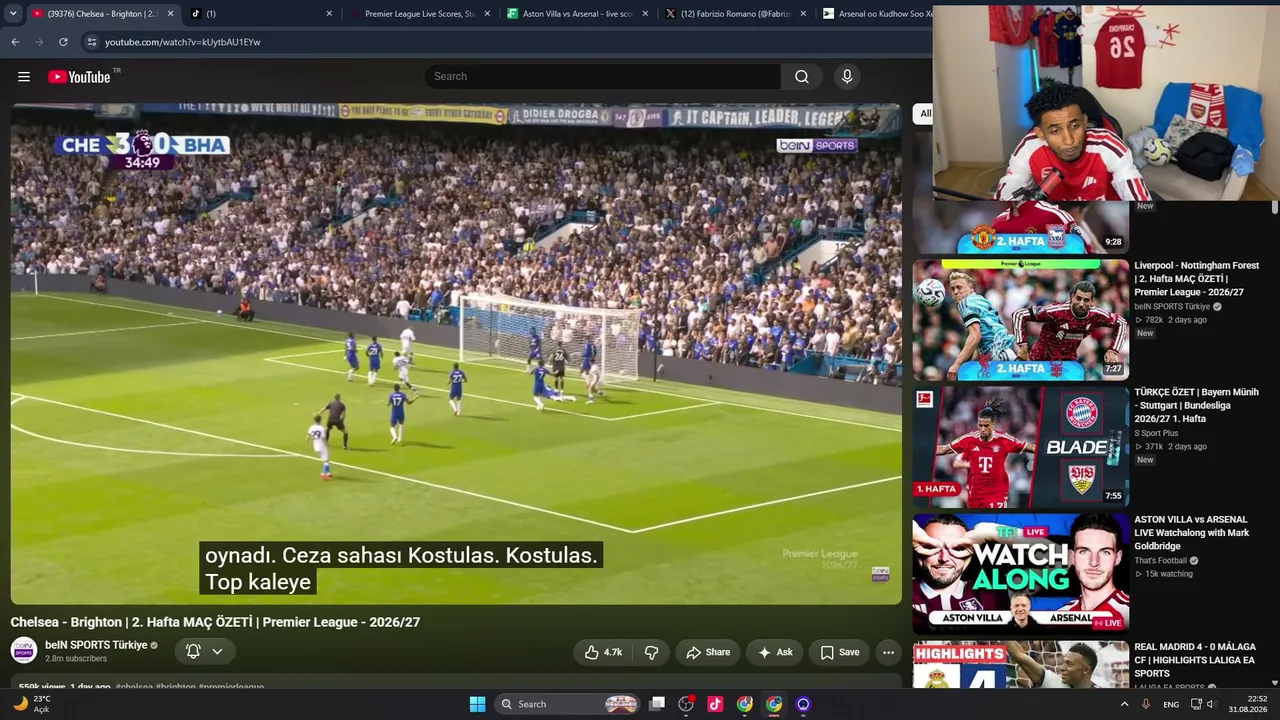The image size is (1280, 720).
Task: Click the microphone system tray icon
Action: [x=1146, y=704]
